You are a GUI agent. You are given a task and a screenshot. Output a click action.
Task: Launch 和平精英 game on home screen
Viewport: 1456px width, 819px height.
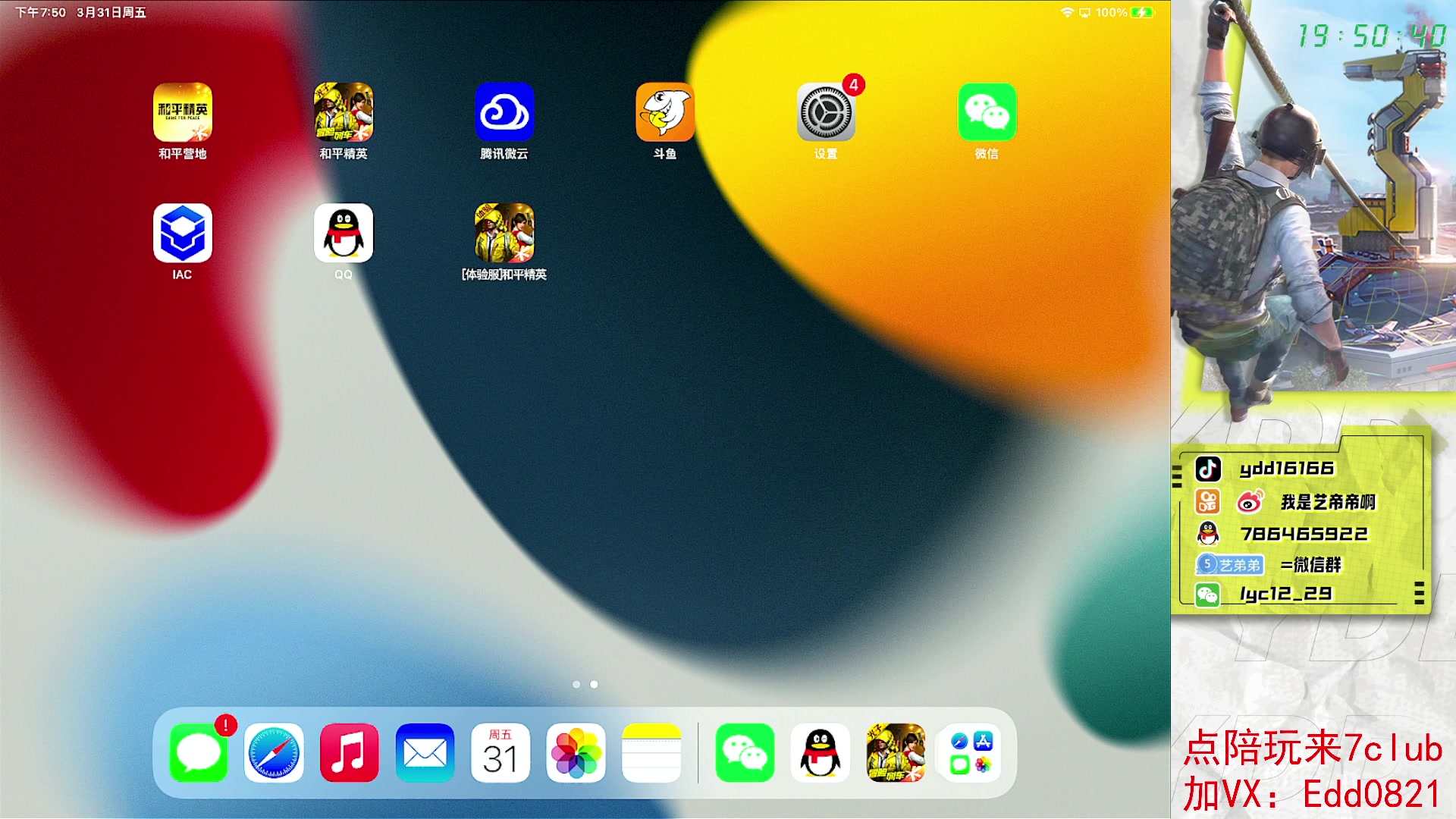tap(344, 112)
